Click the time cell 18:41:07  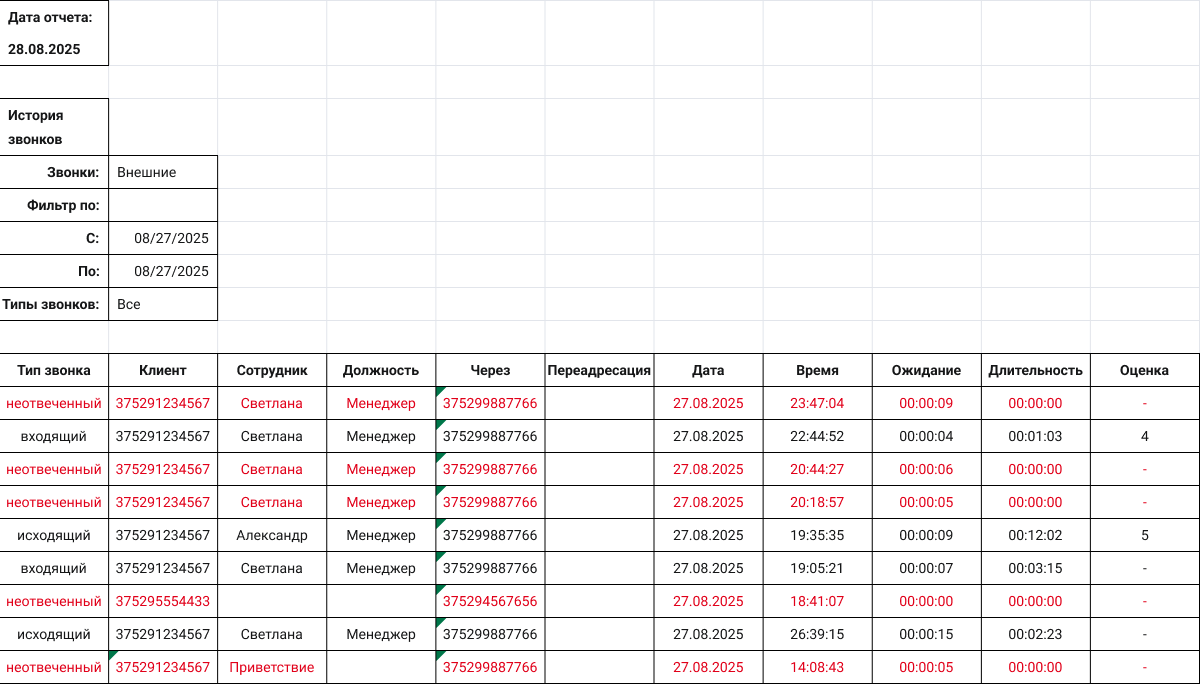[x=817, y=601]
